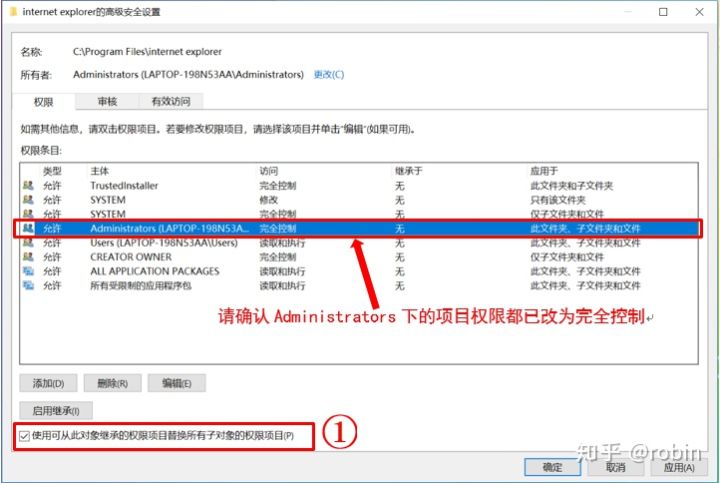Viewport: 720px width, 483px height.
Task: Click the user icon of the Users row
Action: tap(28, 242)
